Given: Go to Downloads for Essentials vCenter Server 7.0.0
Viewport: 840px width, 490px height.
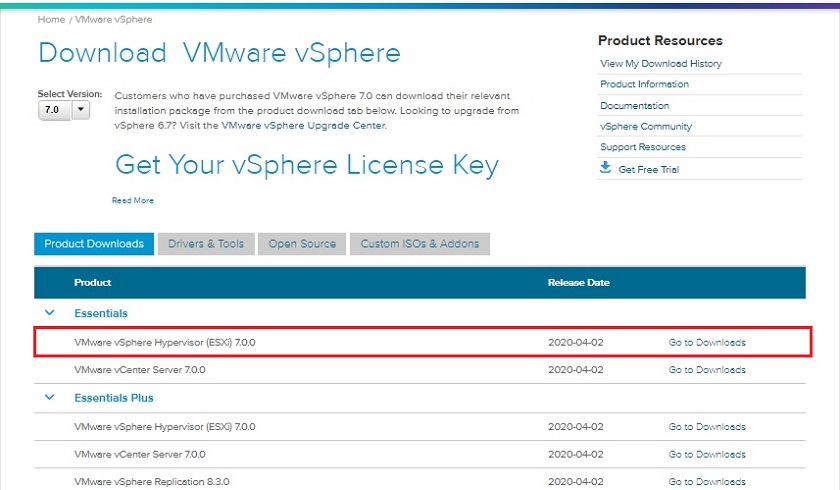Looking at the screenshot, I should tap(707, 370).
